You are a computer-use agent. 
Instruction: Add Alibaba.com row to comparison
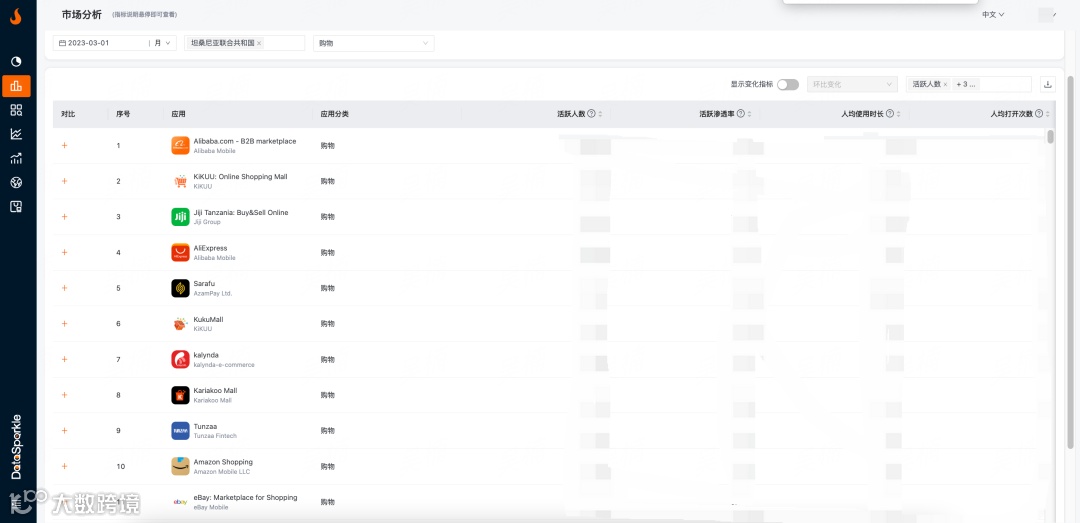[65, 145]
